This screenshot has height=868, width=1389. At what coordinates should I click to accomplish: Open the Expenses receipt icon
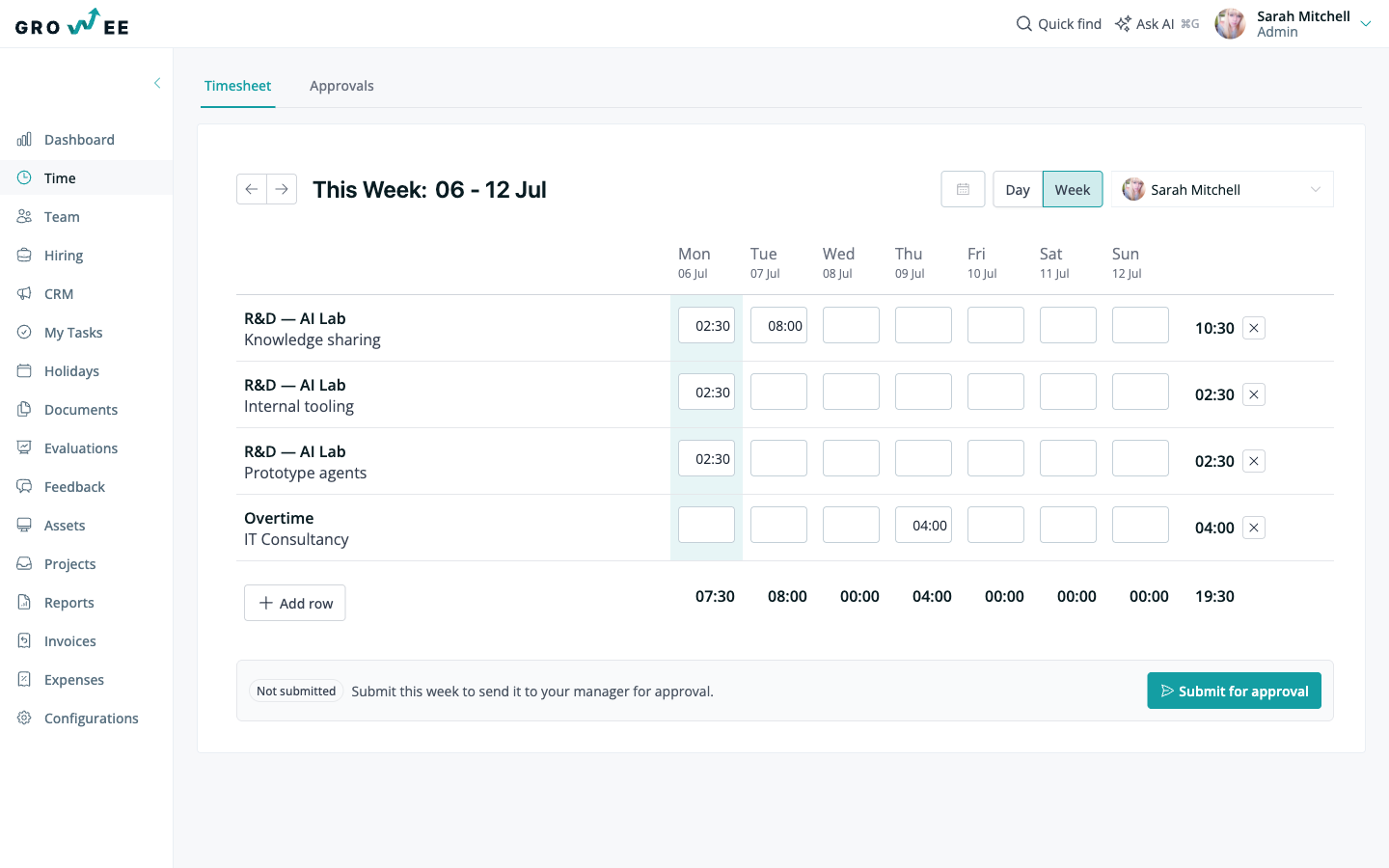tap(24, 680)
